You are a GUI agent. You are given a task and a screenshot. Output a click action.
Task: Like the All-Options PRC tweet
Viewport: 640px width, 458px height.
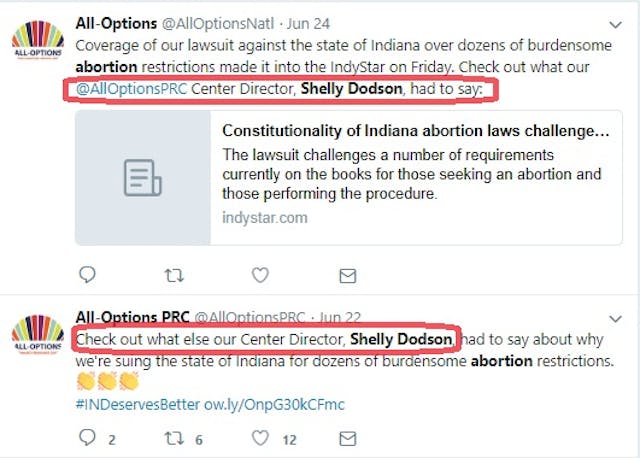(260, 437)
